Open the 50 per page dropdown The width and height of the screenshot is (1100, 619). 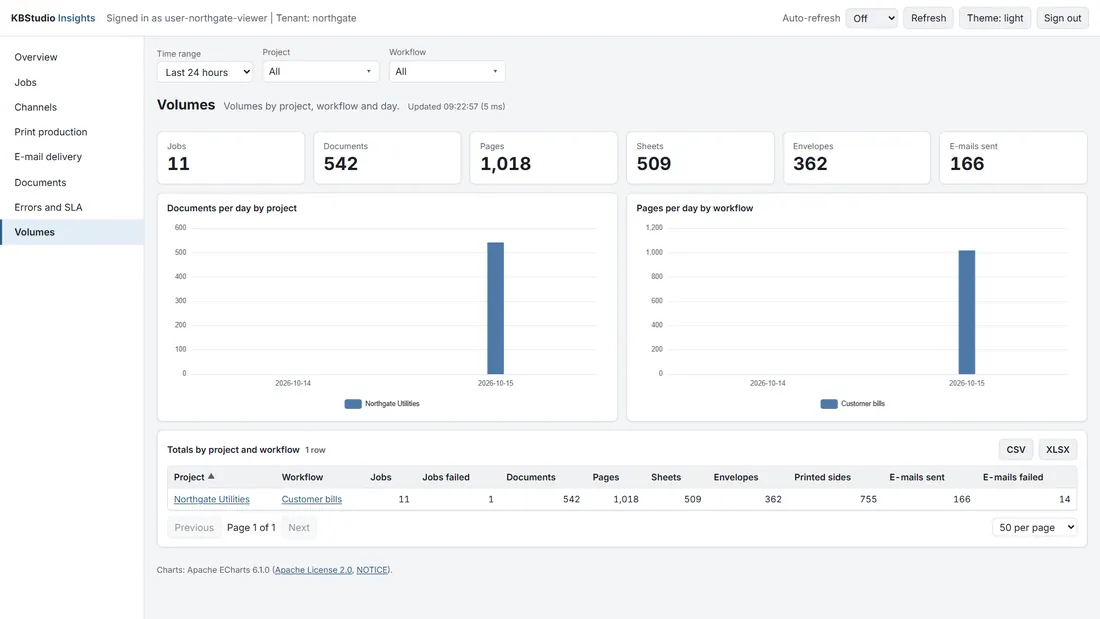click(1034, 528)
